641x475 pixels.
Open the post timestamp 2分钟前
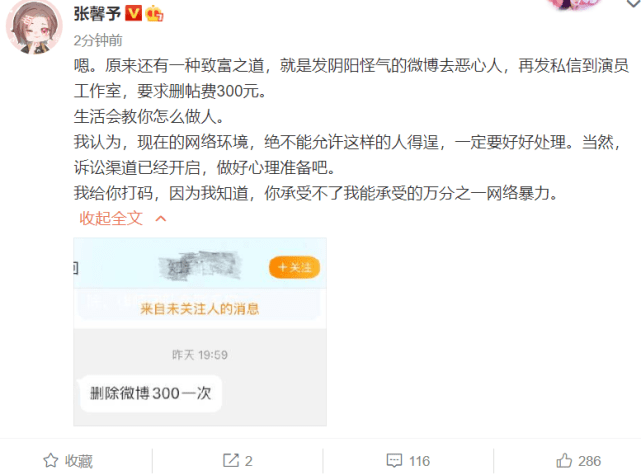point(98,40)
